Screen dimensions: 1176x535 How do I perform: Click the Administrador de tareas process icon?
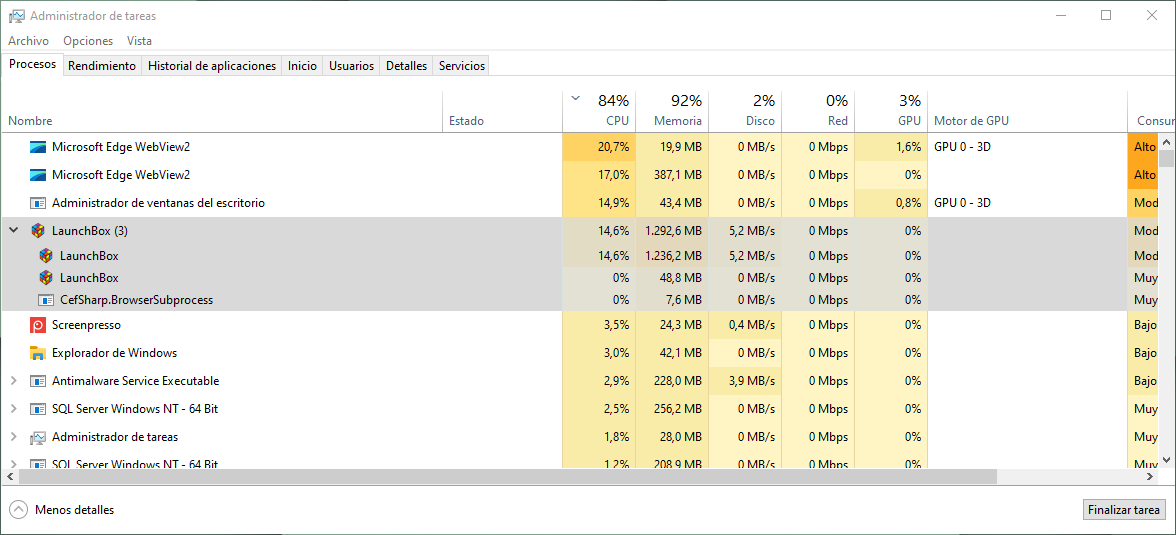[38, 437]
